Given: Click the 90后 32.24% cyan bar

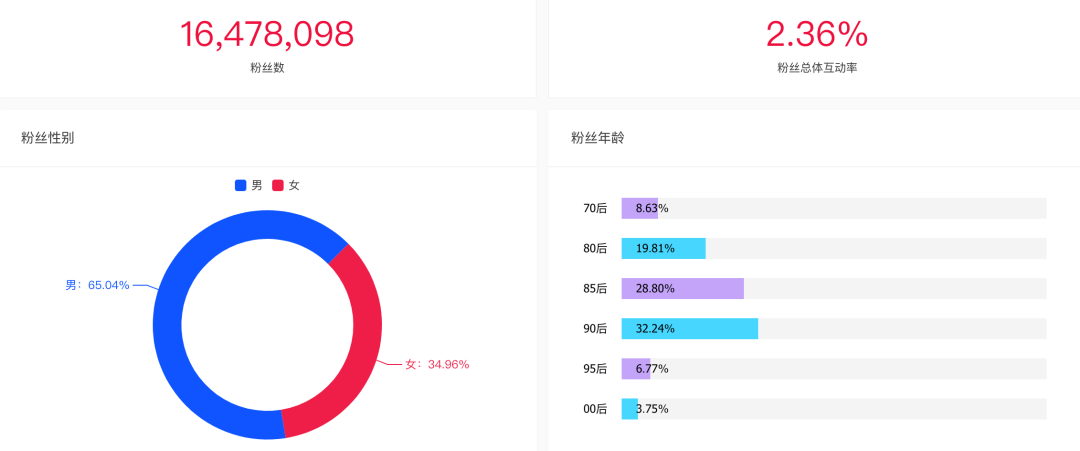Looking at the screenshot, I should (x=690, y=328).
